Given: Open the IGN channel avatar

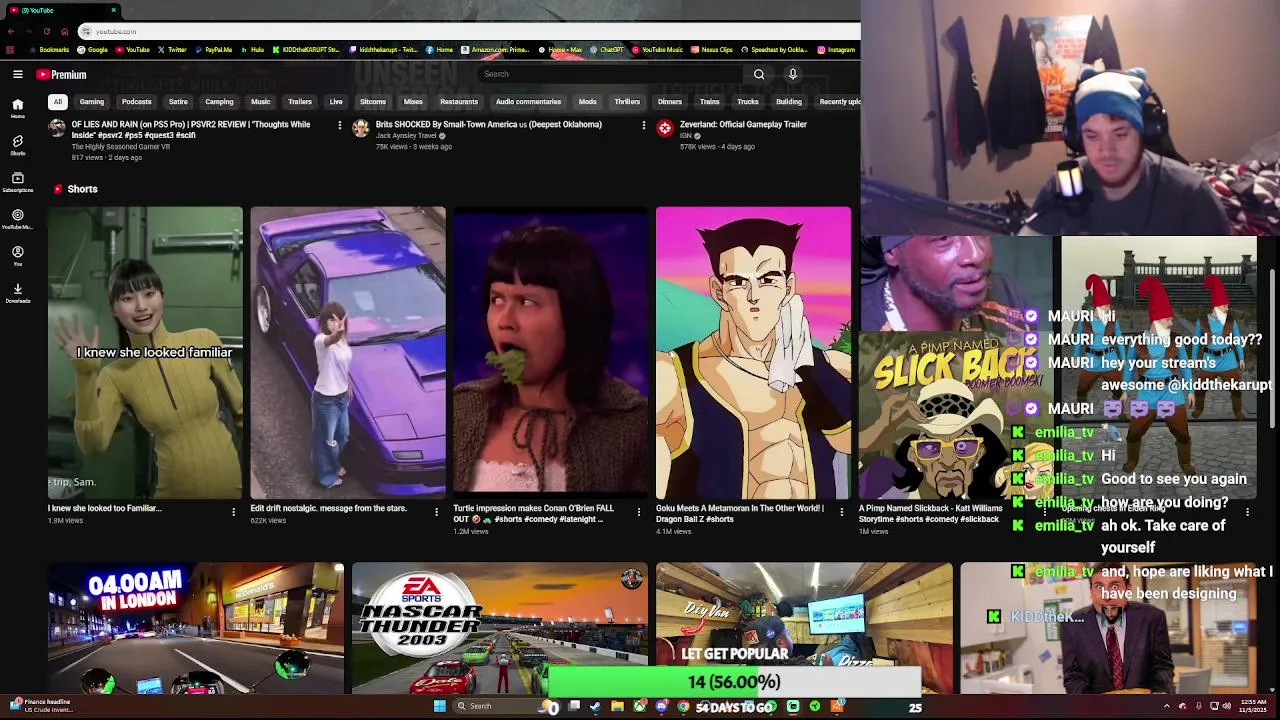Looking at the screenshot, I should click(x=665, y=128).
